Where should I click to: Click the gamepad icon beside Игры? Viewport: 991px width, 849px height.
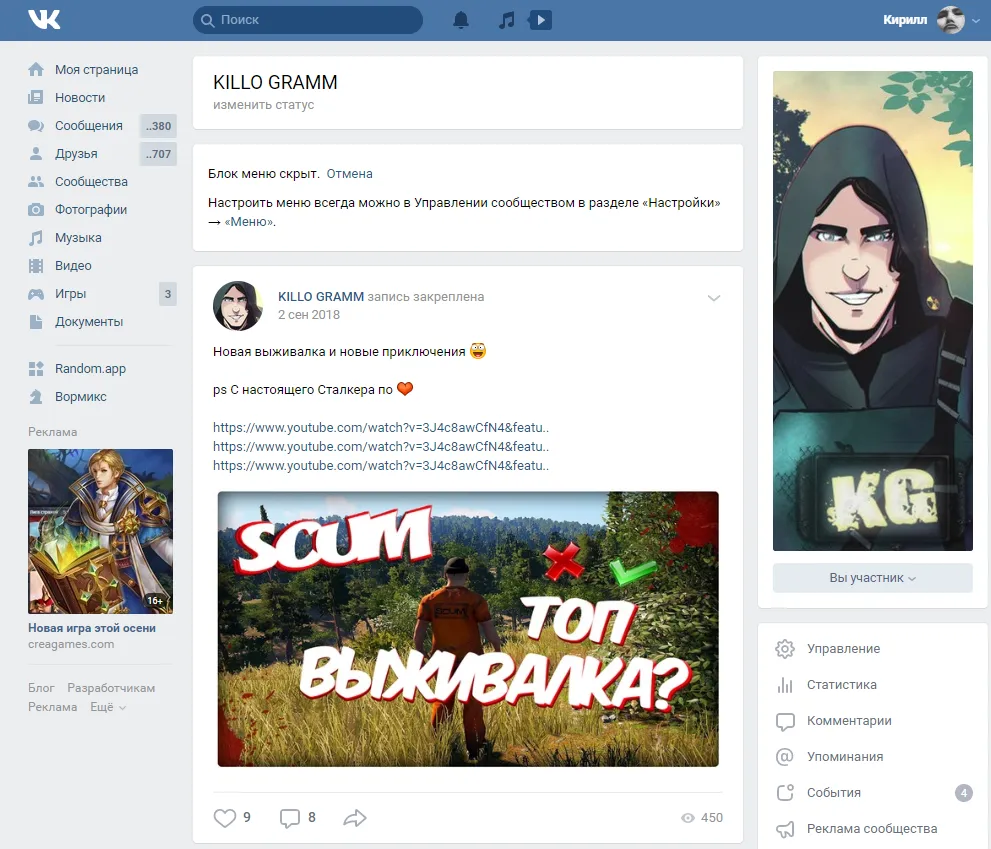(x=36, y=294)
